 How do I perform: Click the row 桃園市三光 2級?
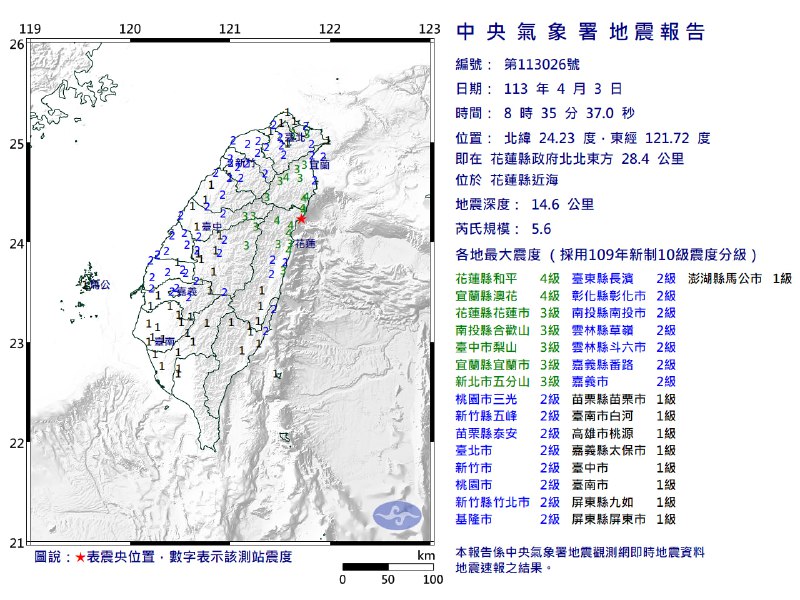[508, 399]
